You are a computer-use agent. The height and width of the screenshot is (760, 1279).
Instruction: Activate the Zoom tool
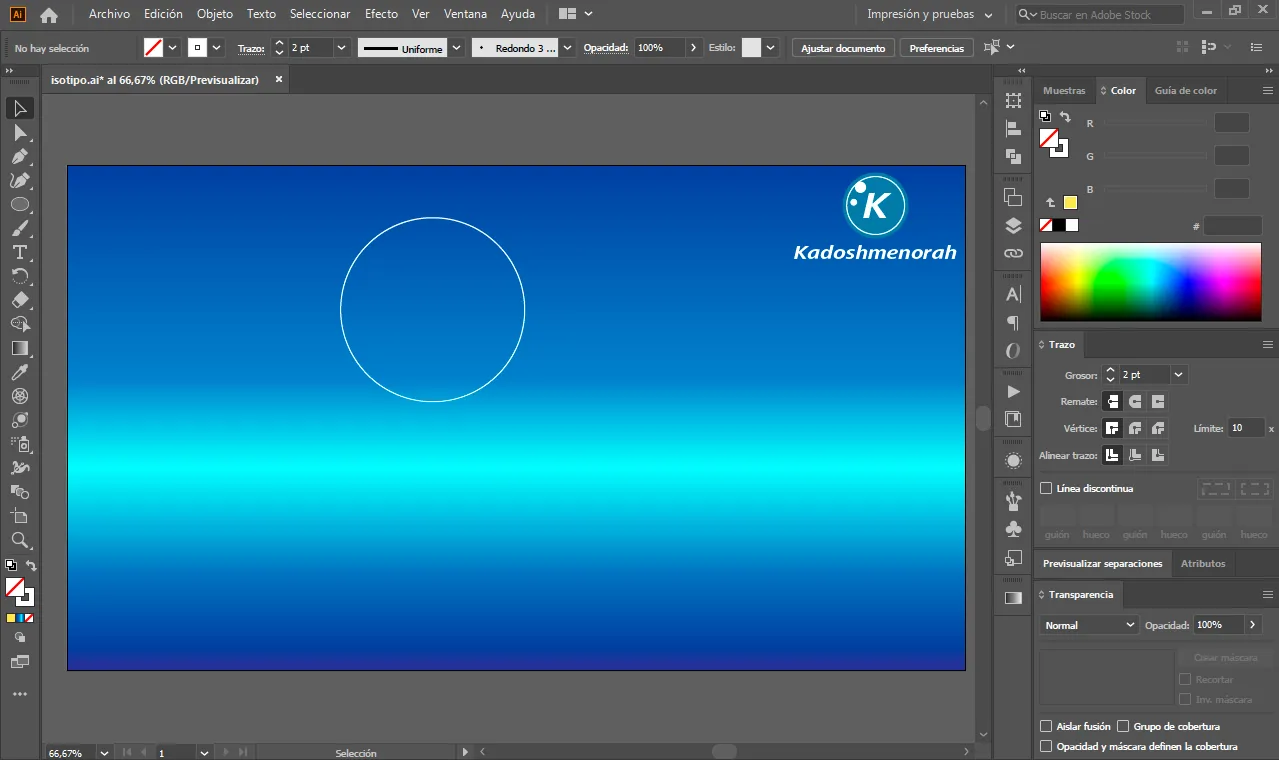point(19,541)
